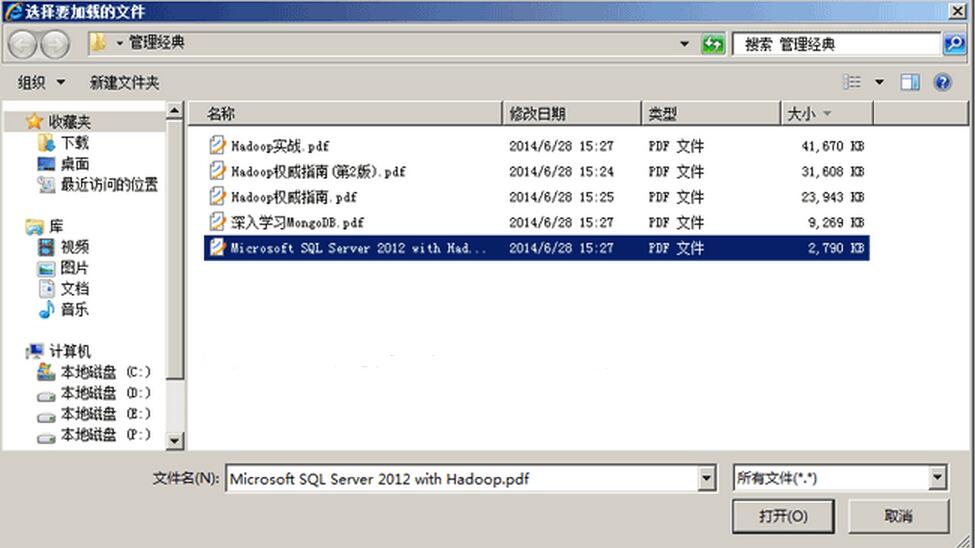The height and width of the screenshot is (548, 975).
Task: Click the Favorites star icon
Action: tap(34, 121)
